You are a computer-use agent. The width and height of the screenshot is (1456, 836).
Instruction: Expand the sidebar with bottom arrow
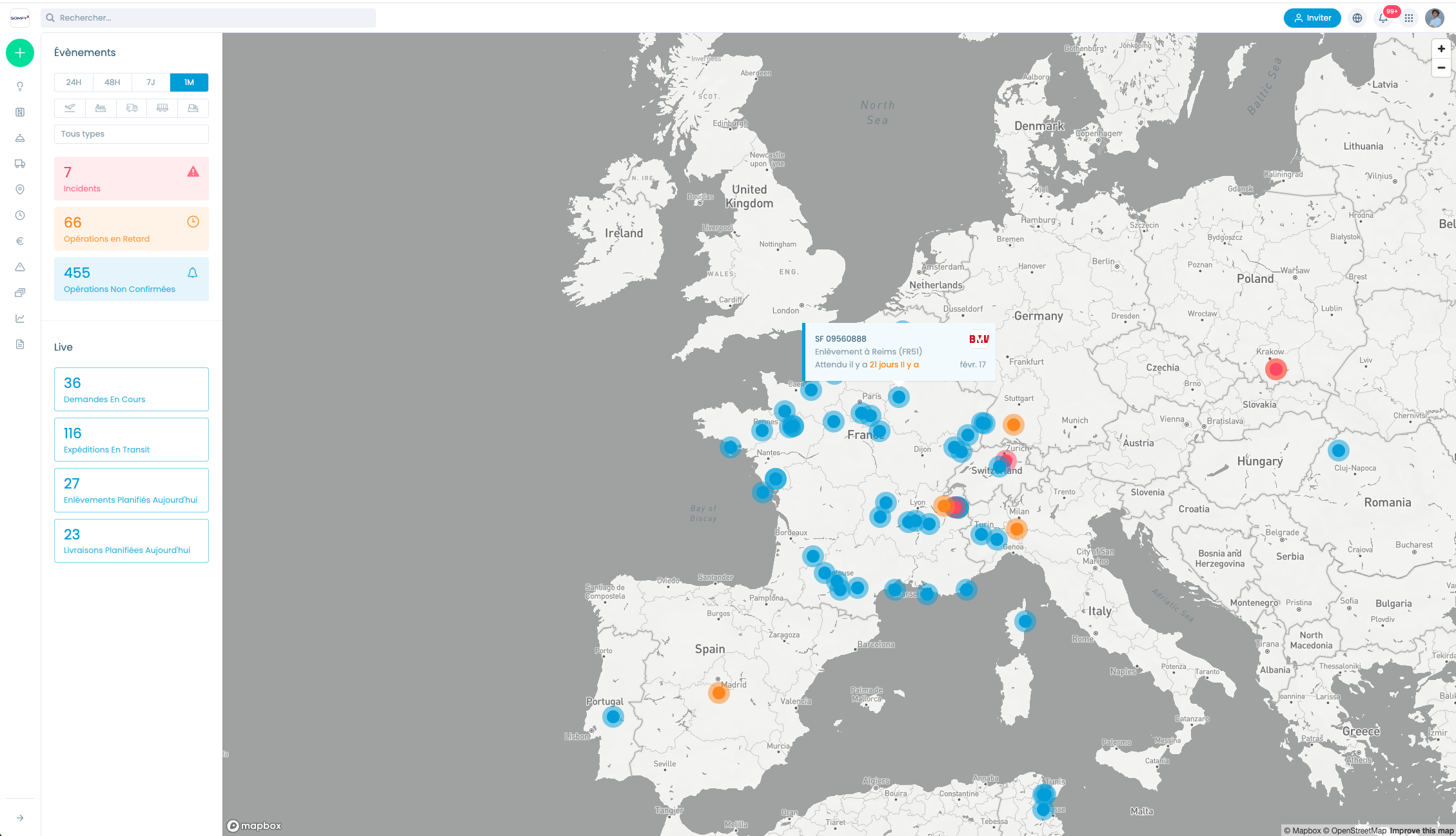pyautogui.click(x=20, y=818)
